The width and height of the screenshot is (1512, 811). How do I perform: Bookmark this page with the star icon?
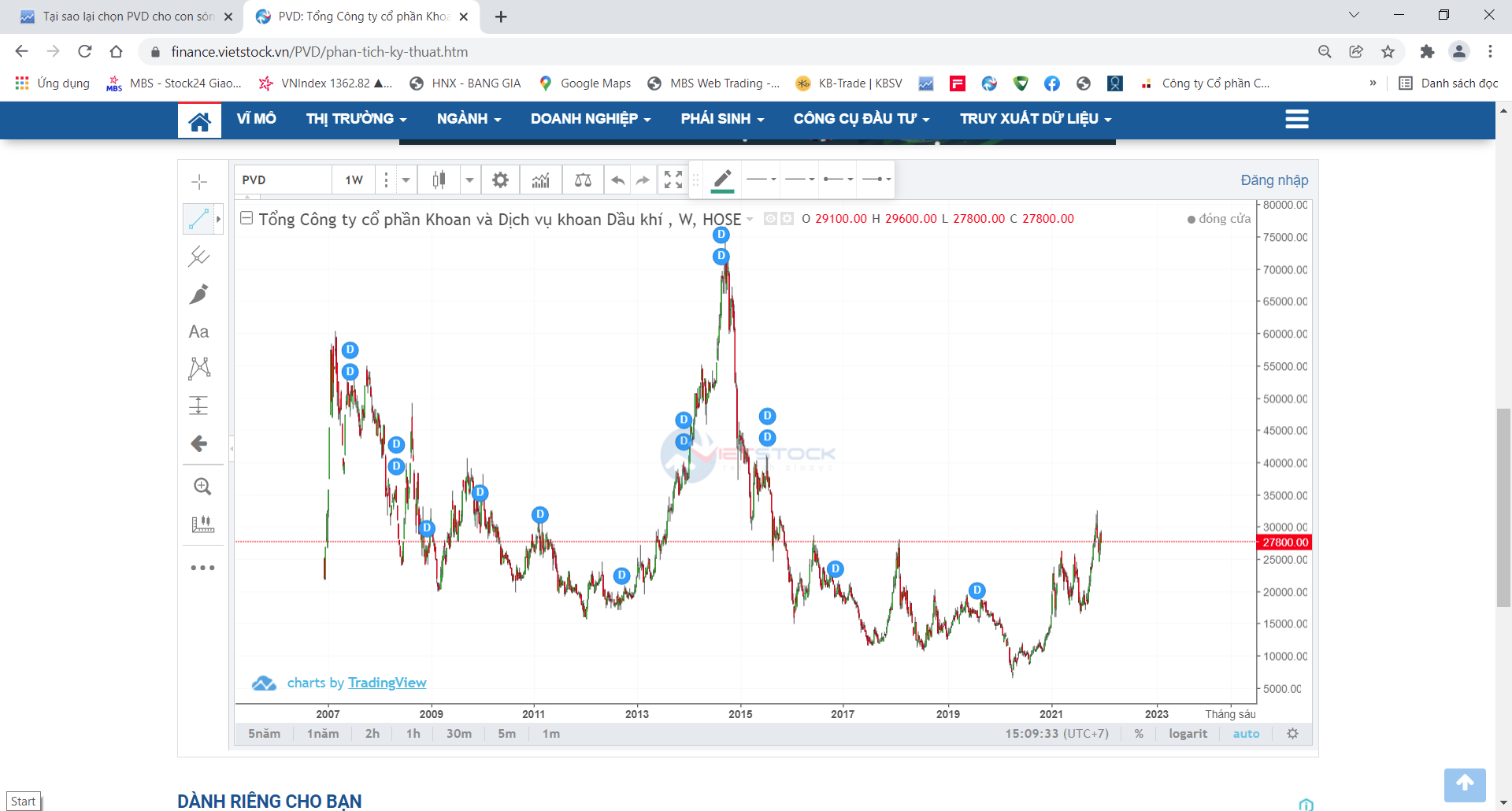point(1388,52)
